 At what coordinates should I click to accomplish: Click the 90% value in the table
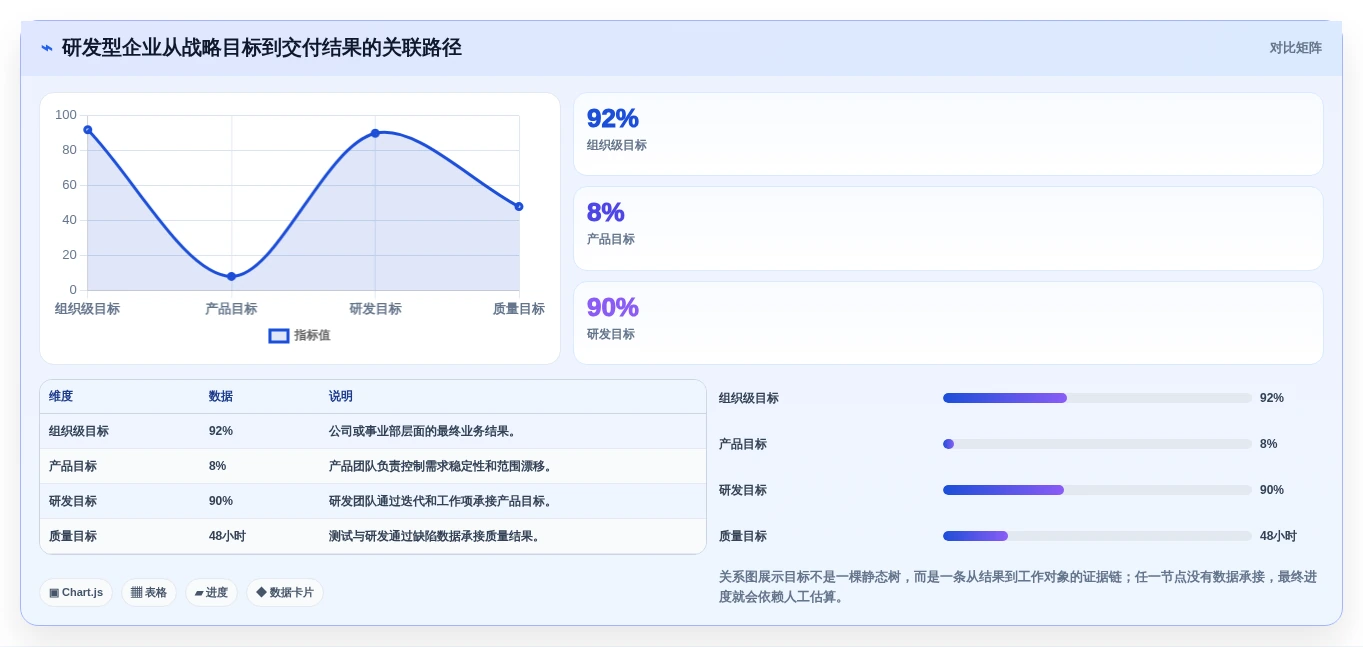click(x=221, y=501)
